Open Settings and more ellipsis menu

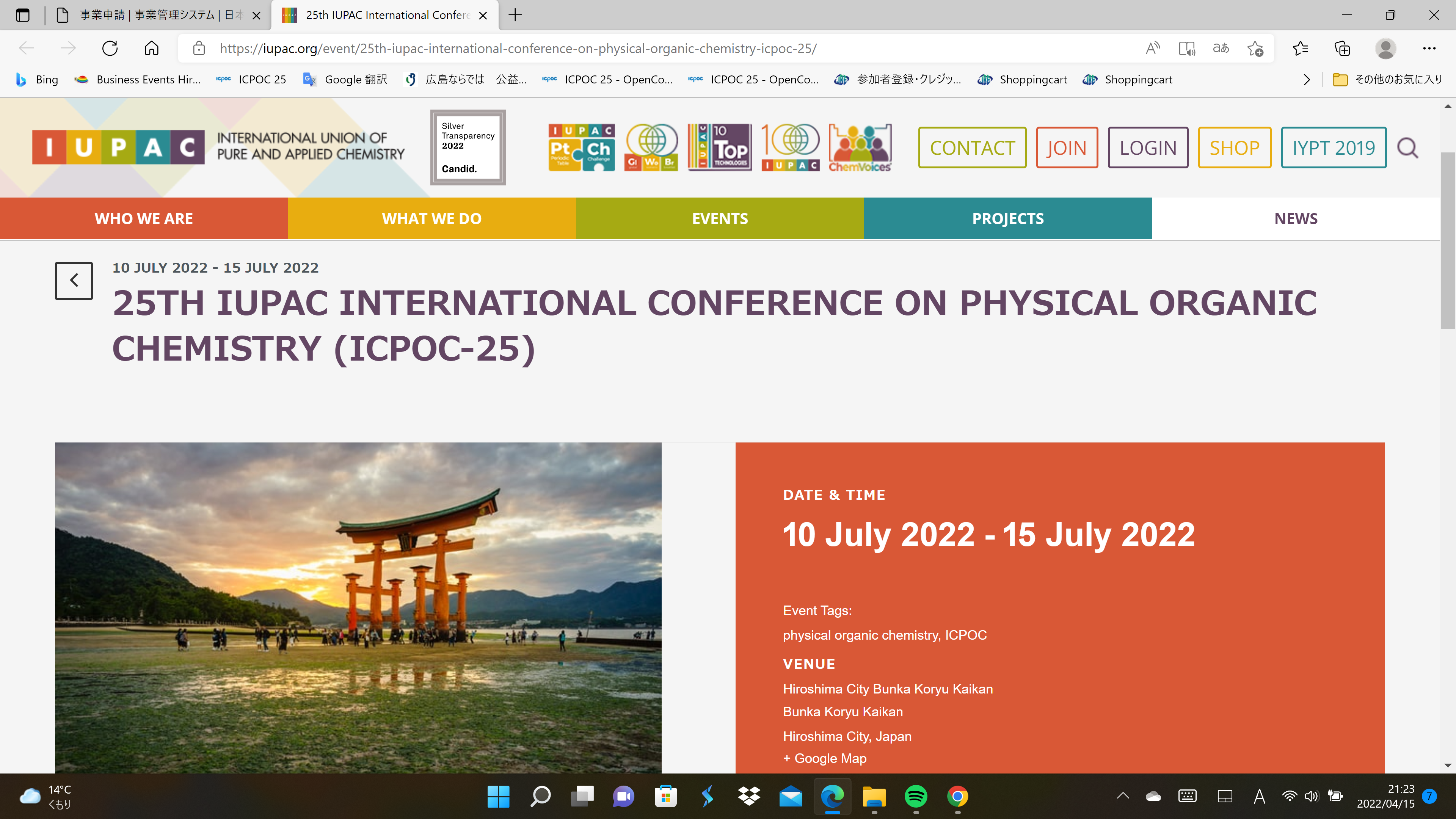(1429, 49)
